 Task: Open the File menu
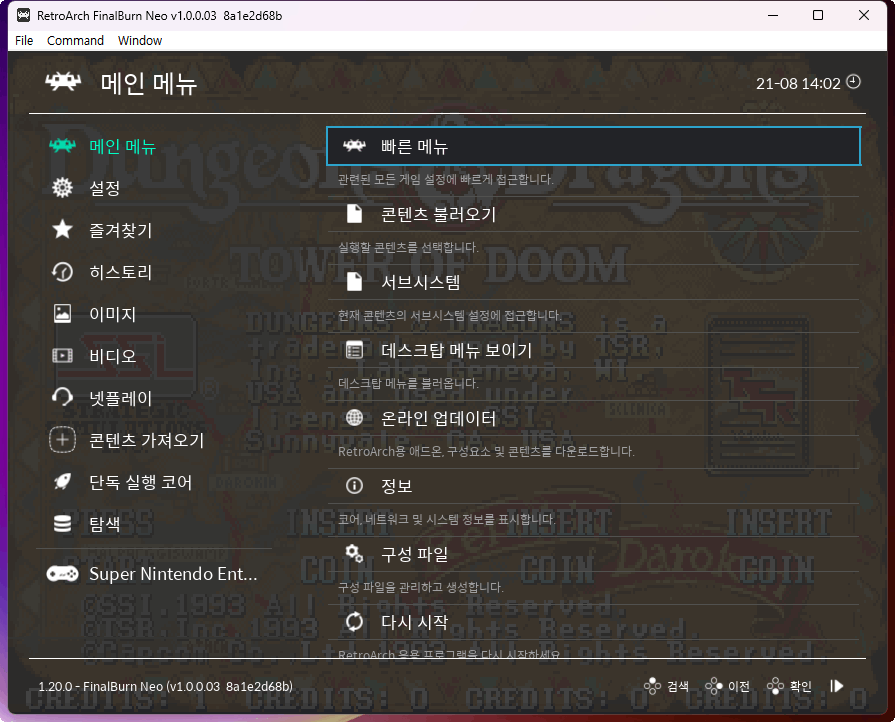coord(24,41)
